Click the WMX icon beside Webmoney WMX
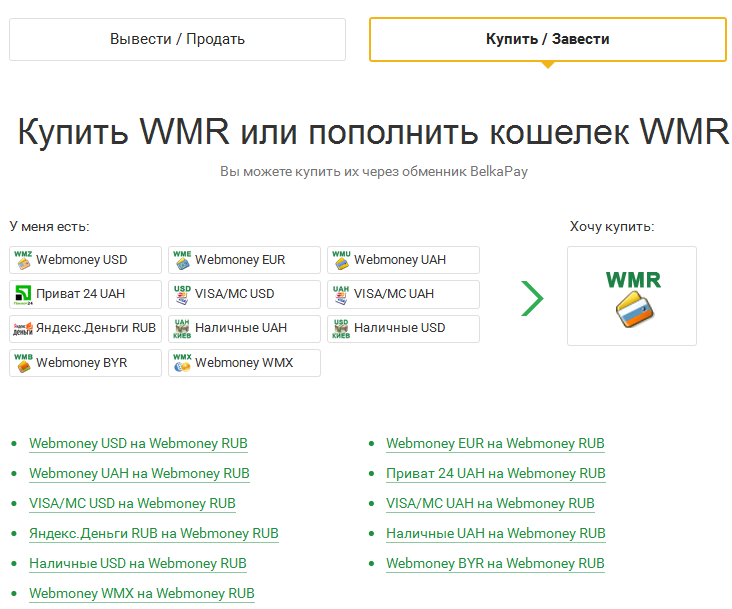Viewport: 732px width, 609px height. [x=182, y=363]
